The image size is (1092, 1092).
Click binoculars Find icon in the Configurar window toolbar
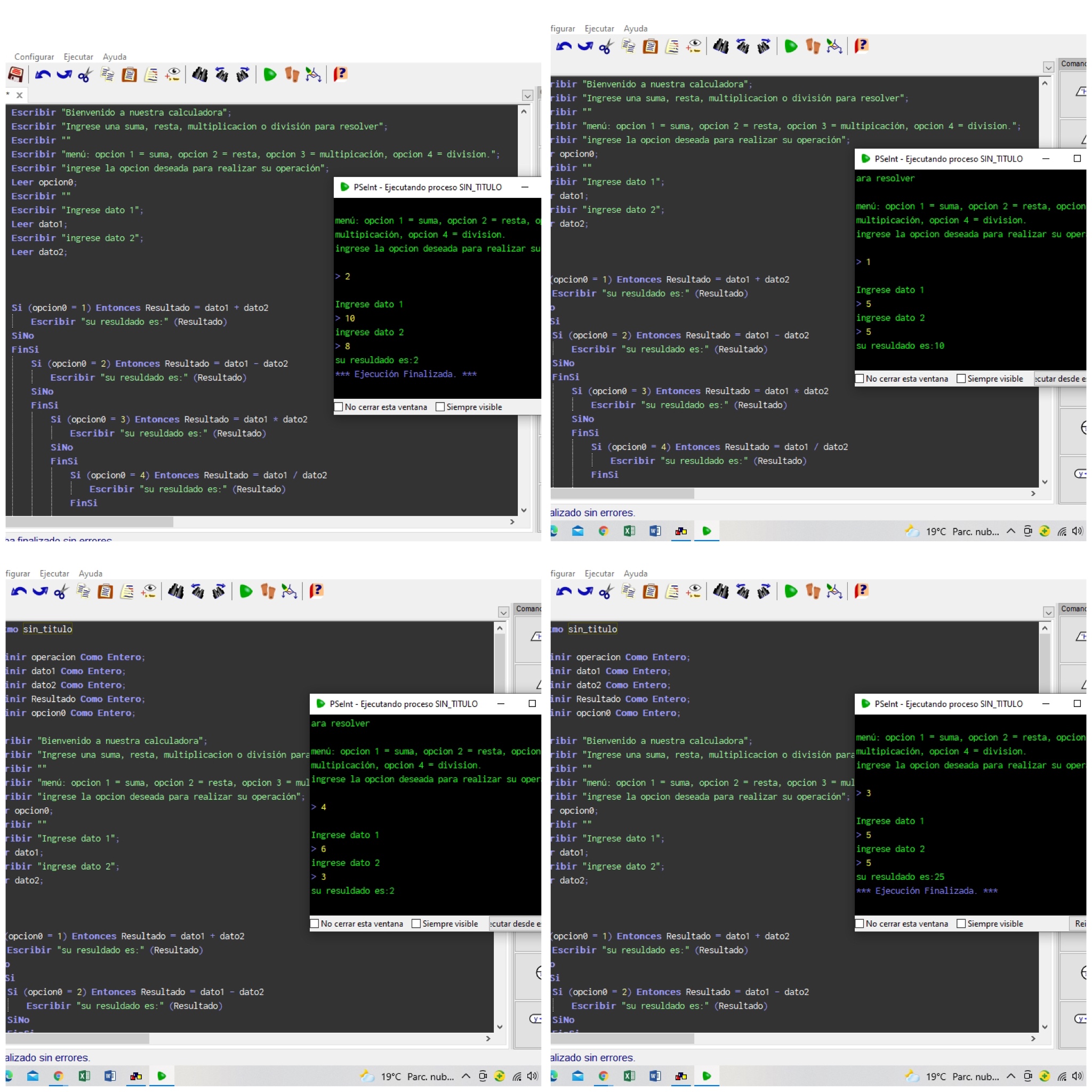199,75
